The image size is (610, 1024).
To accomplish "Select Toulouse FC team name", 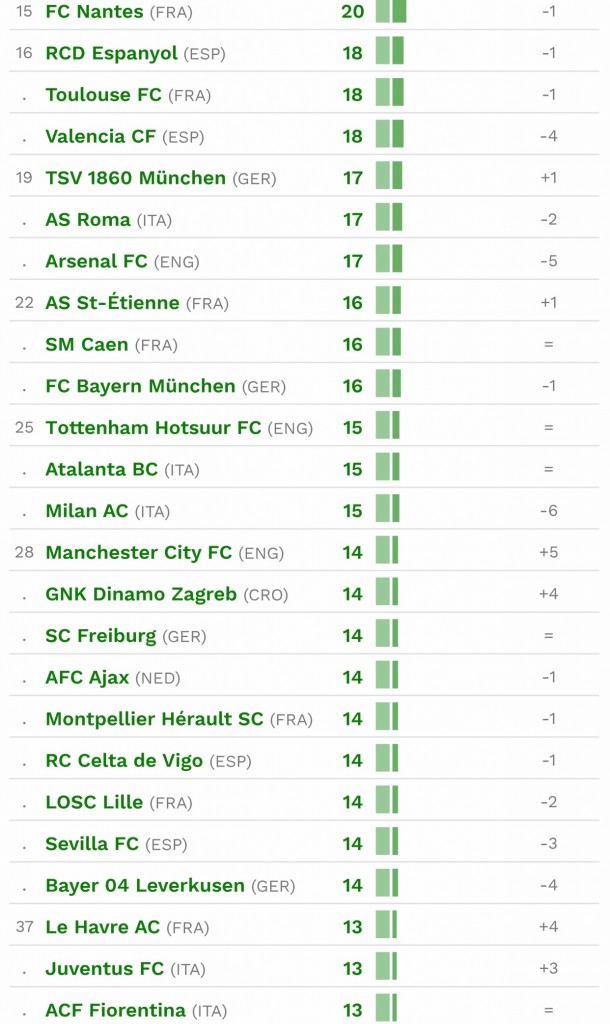I will [103, 95].
